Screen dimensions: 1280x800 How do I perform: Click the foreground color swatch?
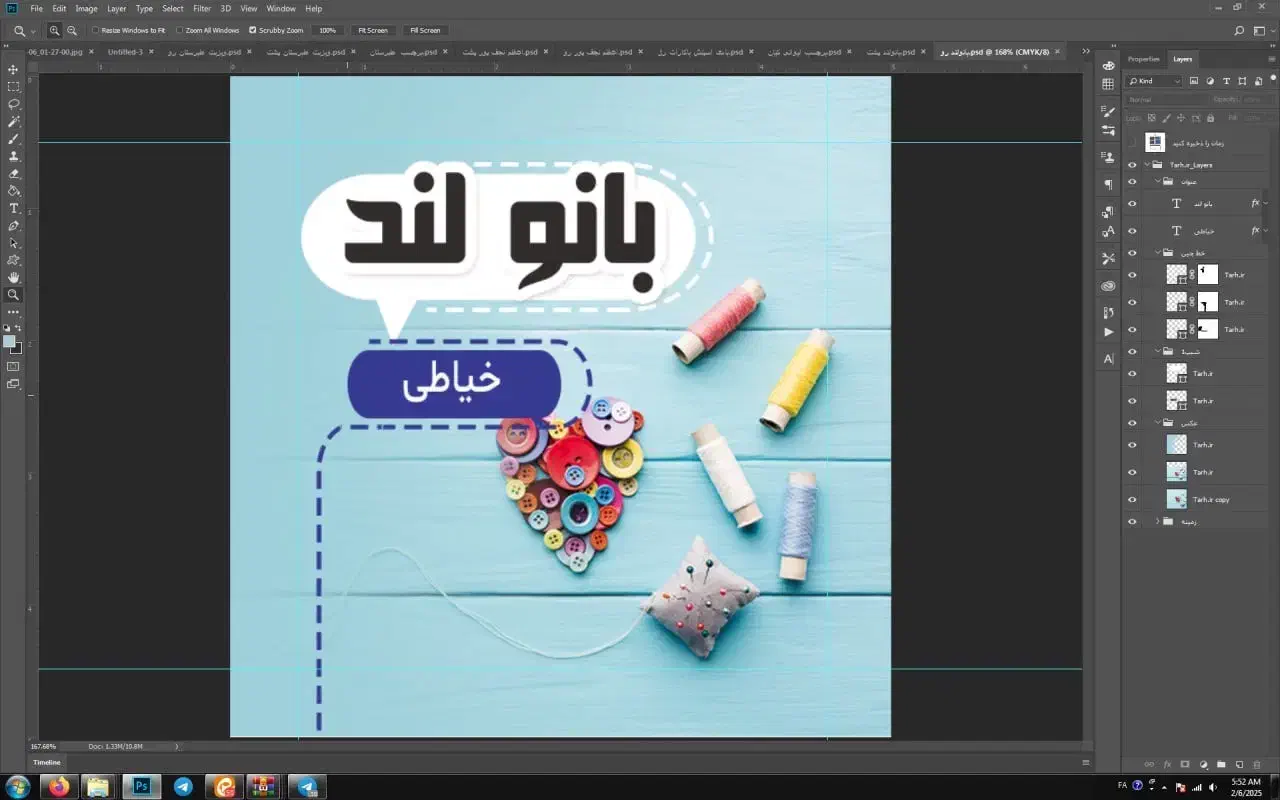point(10,342)
